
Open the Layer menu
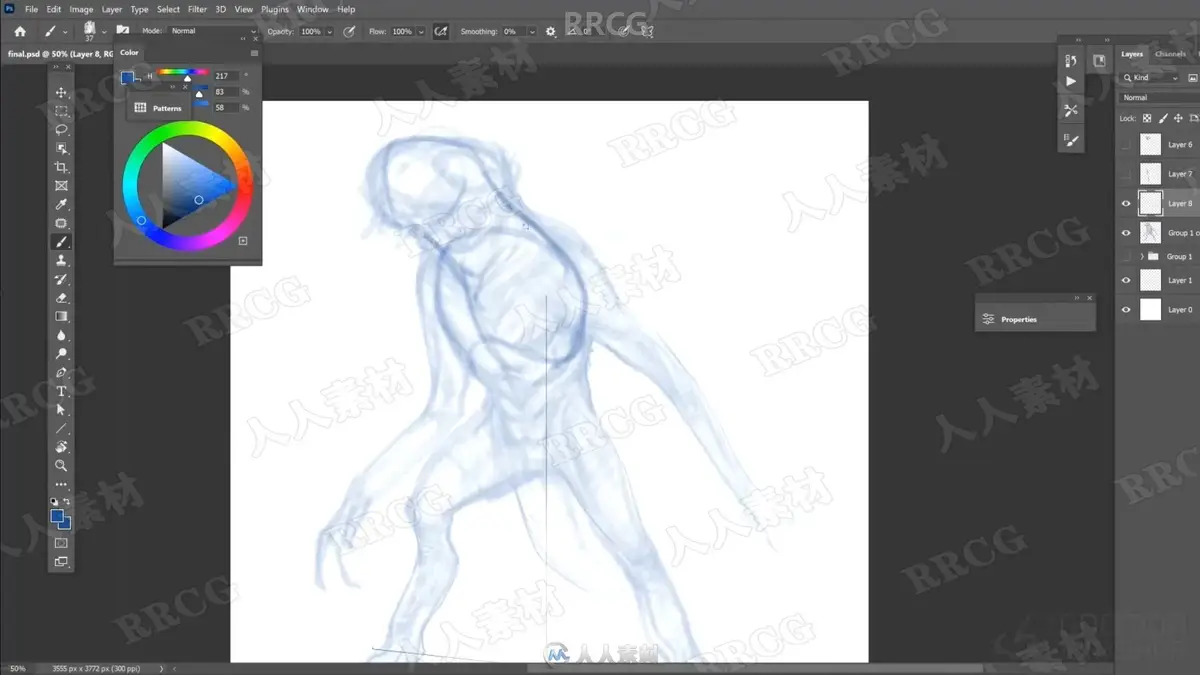(x=112, y=9)
